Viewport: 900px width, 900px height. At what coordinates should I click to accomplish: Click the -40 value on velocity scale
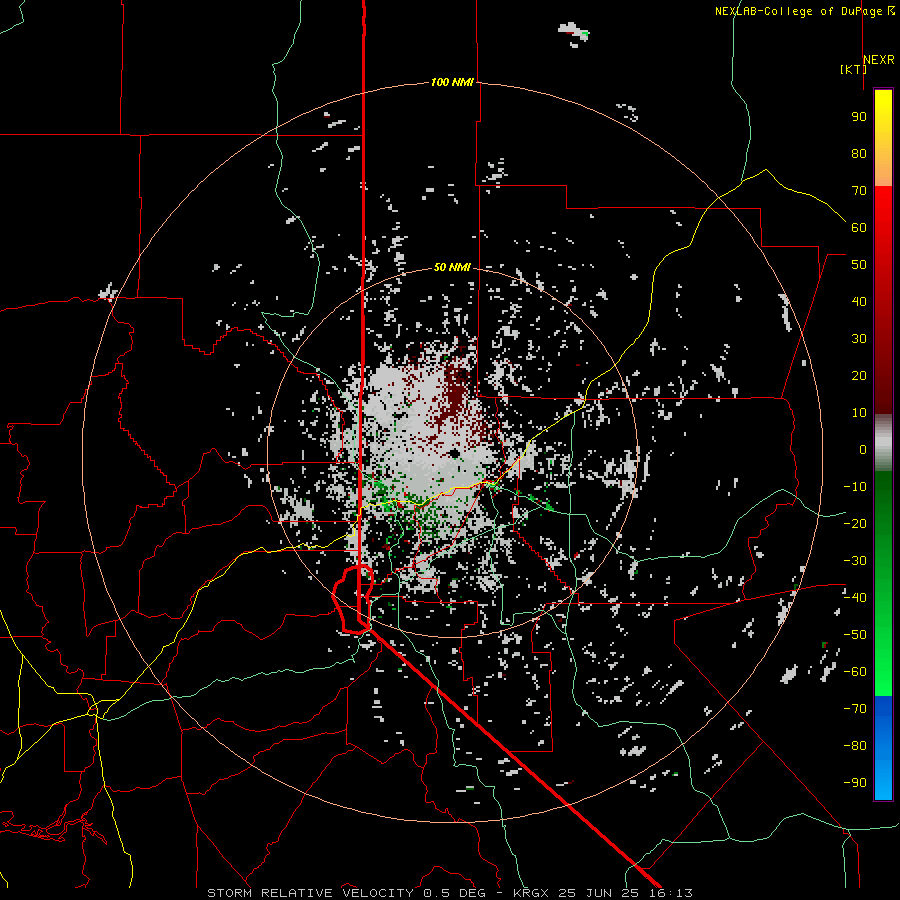coord(855,598)
